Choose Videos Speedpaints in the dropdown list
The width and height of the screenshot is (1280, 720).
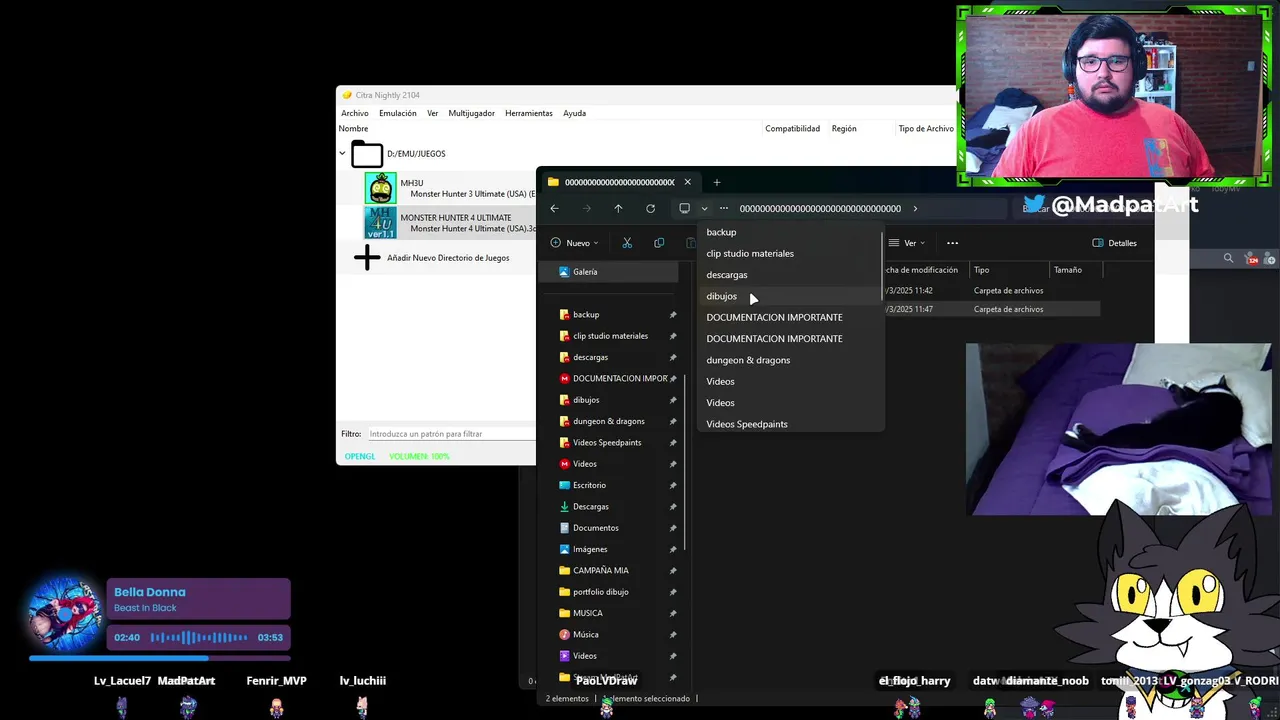[x=747, y=424]
